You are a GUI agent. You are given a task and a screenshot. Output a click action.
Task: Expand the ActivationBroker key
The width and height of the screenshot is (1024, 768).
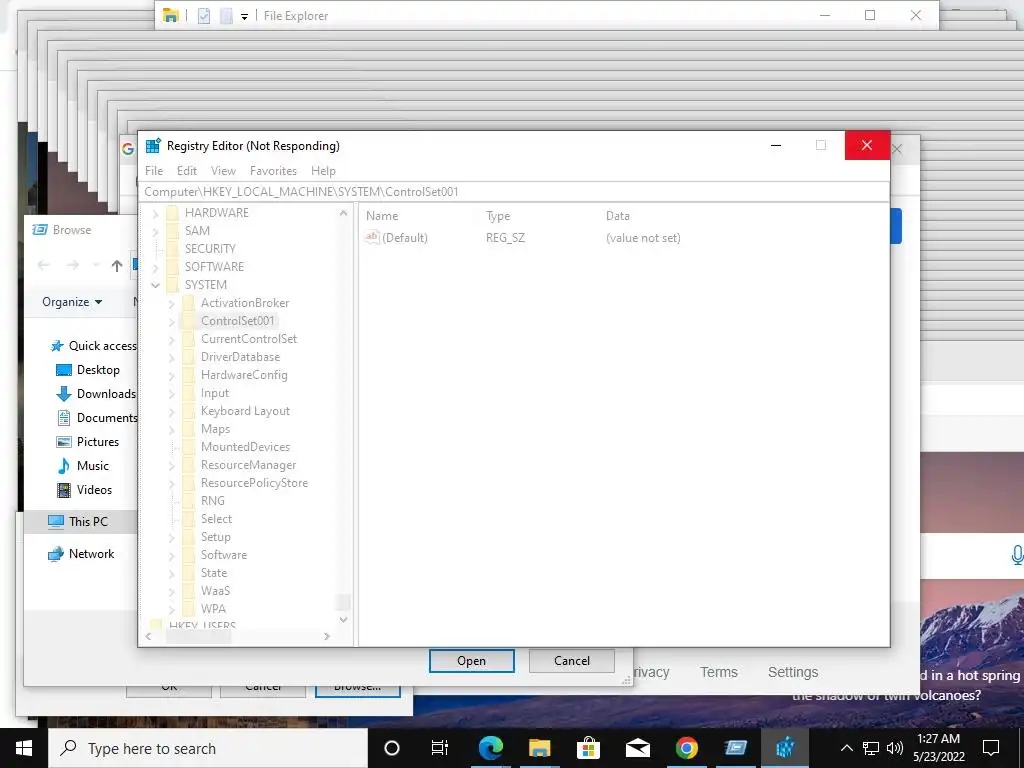point(172,303)
